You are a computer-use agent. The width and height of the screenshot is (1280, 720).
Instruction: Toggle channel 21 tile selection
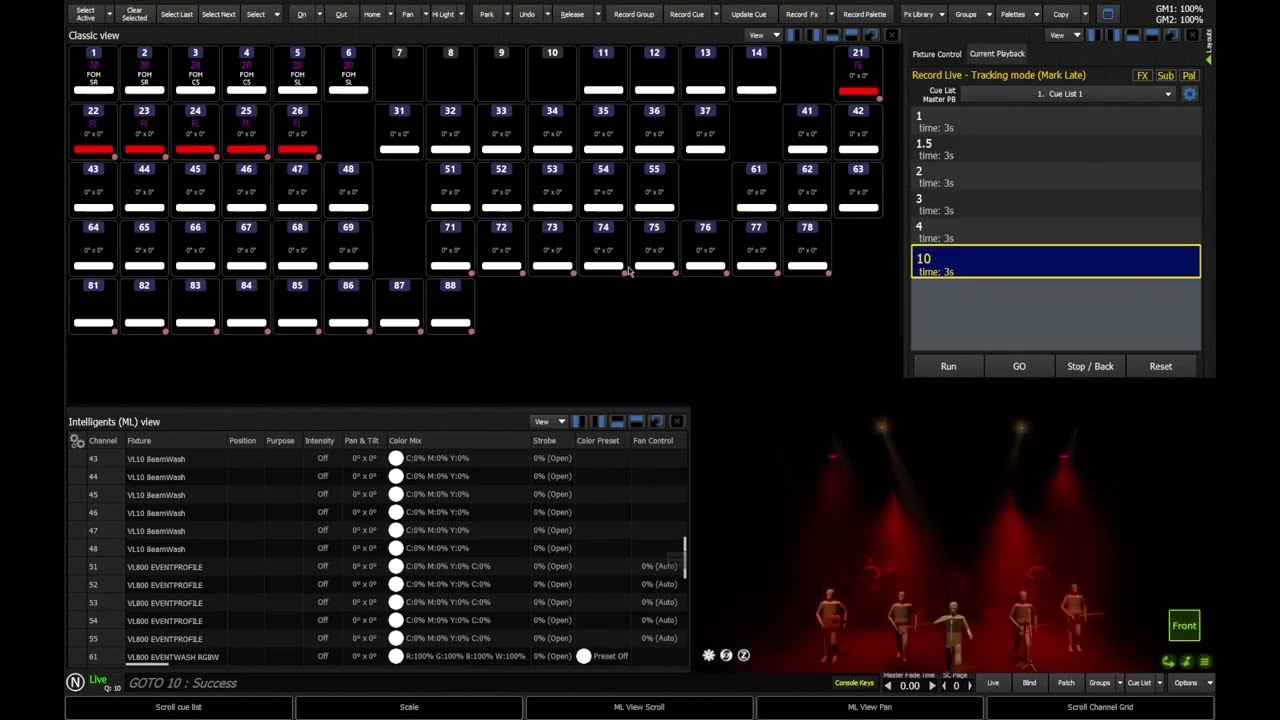click(x=858, y=73)
